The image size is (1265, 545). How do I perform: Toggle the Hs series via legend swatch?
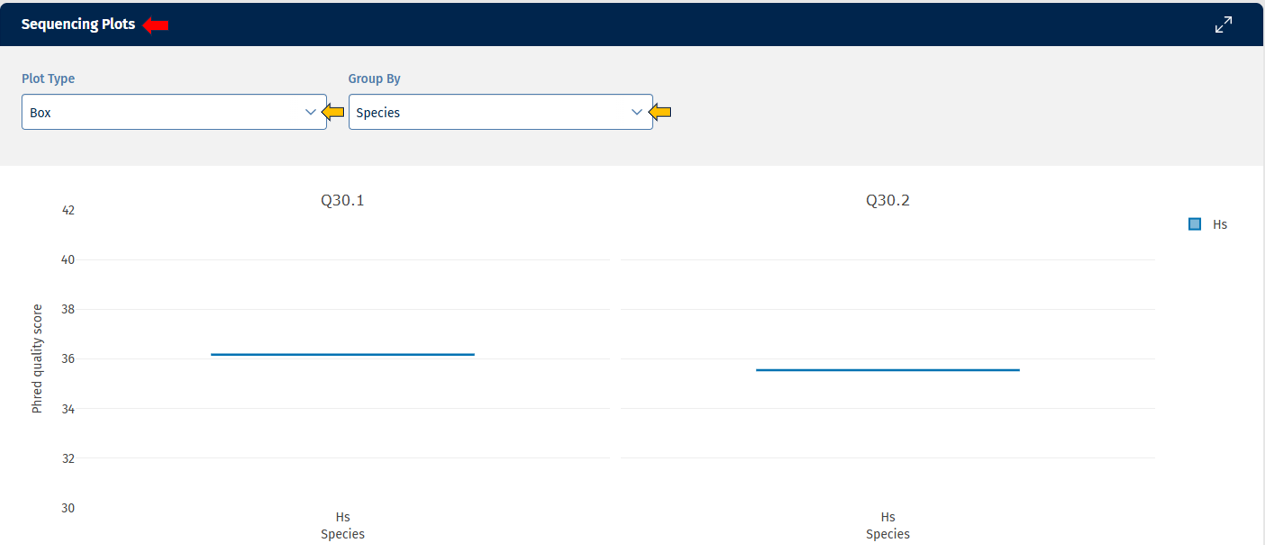pos(1194,224)
